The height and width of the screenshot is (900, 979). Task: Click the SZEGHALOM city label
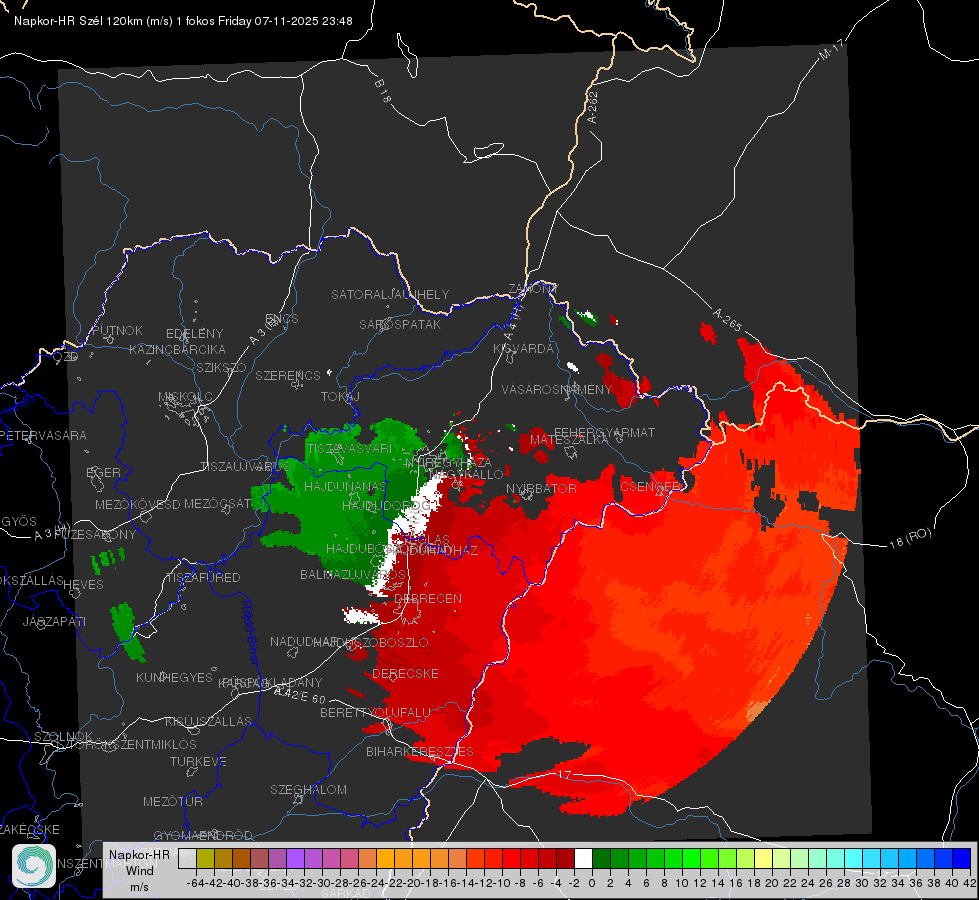coord(308,789)
